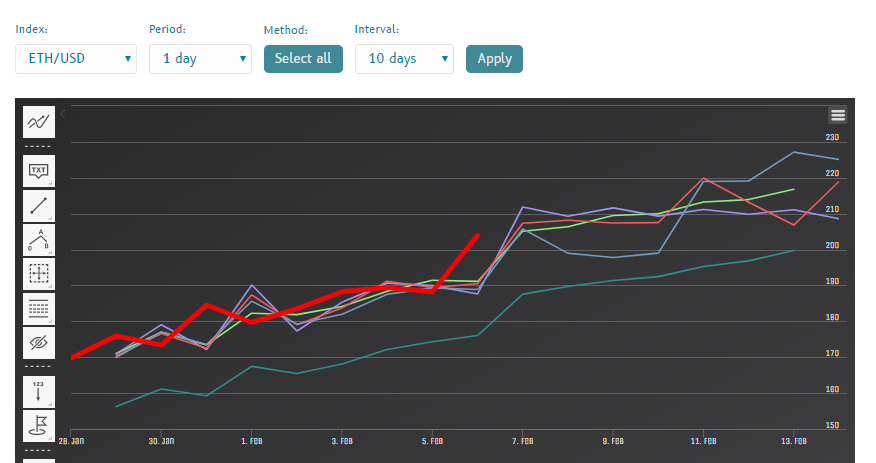Select the 123 vertical counter tool

pyautogui.click(x=39, y=392)
